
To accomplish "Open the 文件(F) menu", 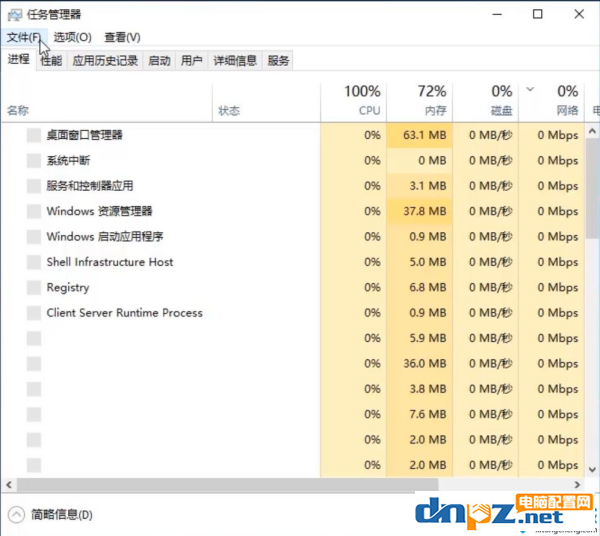I will [24, 37].
